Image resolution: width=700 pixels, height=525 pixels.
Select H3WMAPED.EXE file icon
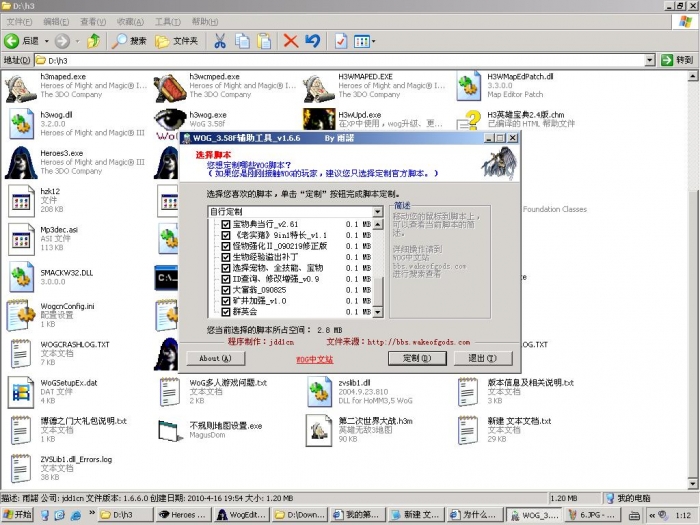pos(318,88)
